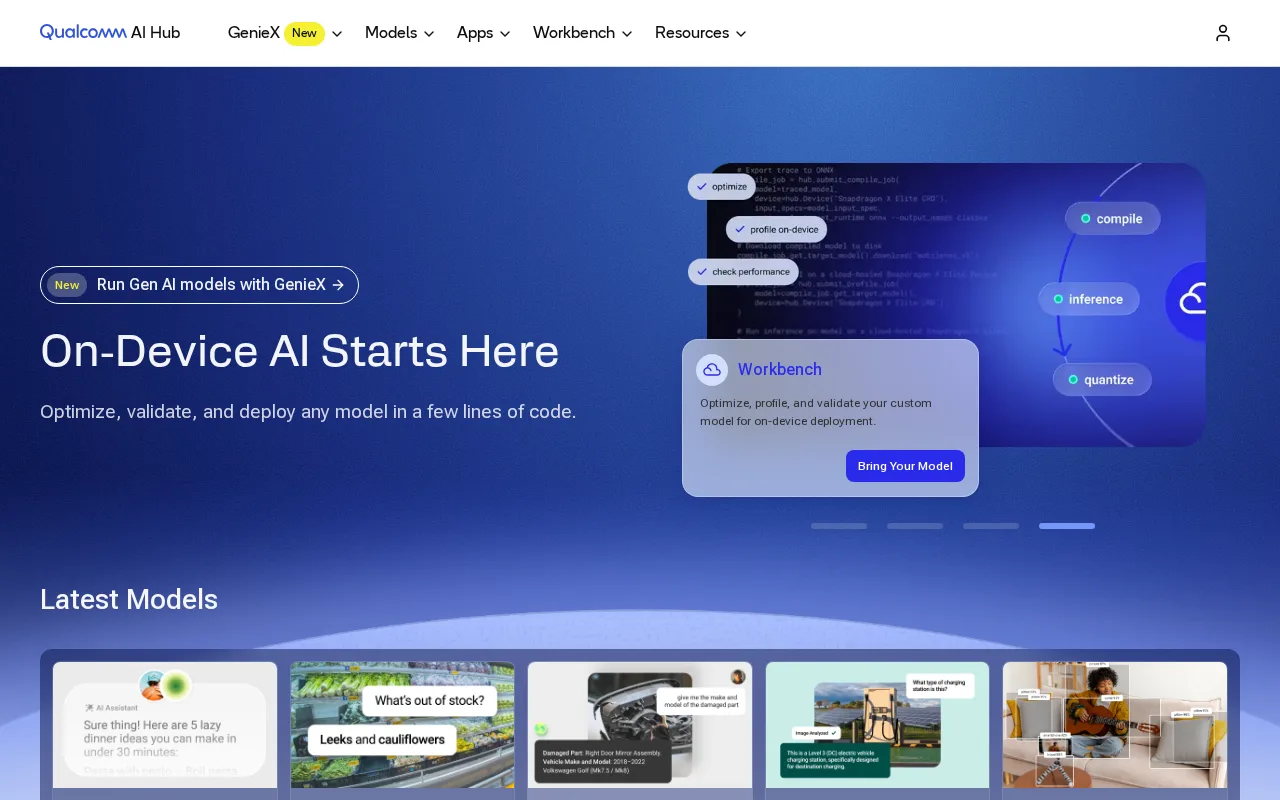
Task: Open the What's out of stock model thumbnail
Action: (x=403, y=725)
